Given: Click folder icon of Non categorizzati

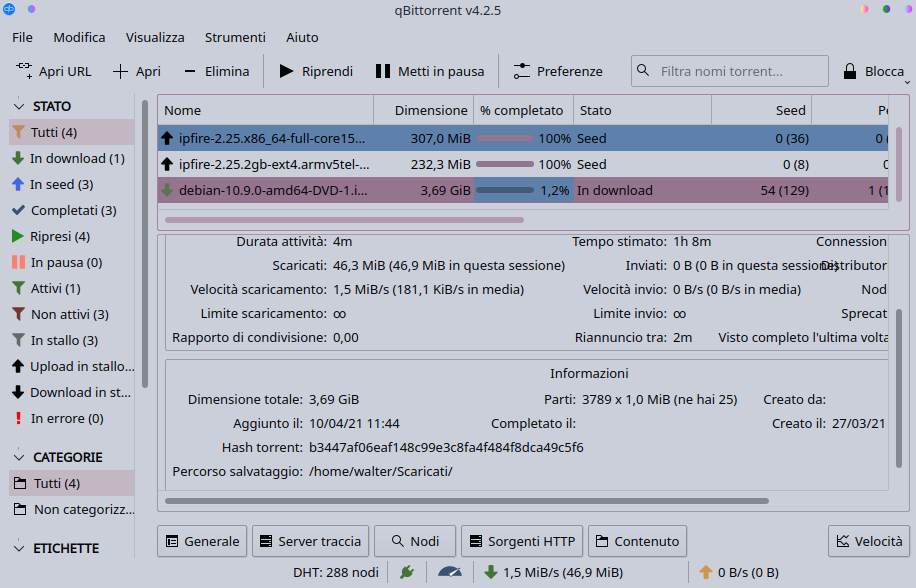Looking at the screenshot, I should click(x=20, y=509).
